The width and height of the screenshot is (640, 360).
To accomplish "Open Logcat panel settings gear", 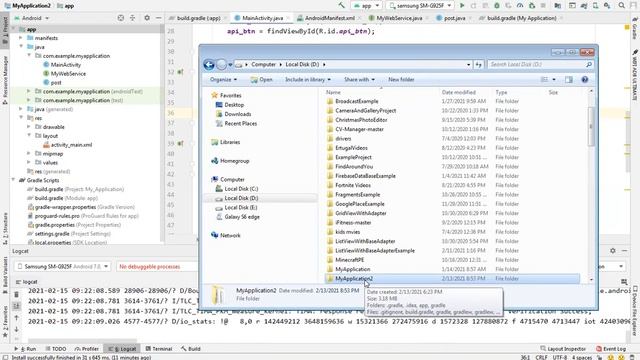I will pyautogui.click(x=613, y=251).
